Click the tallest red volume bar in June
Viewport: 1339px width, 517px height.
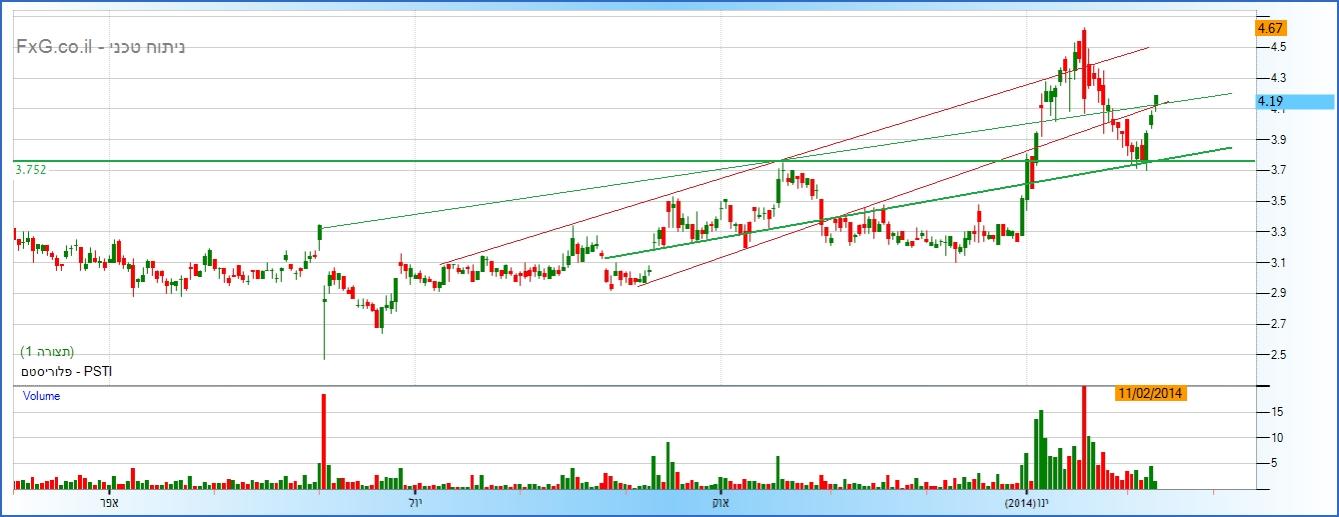(324, 440)
